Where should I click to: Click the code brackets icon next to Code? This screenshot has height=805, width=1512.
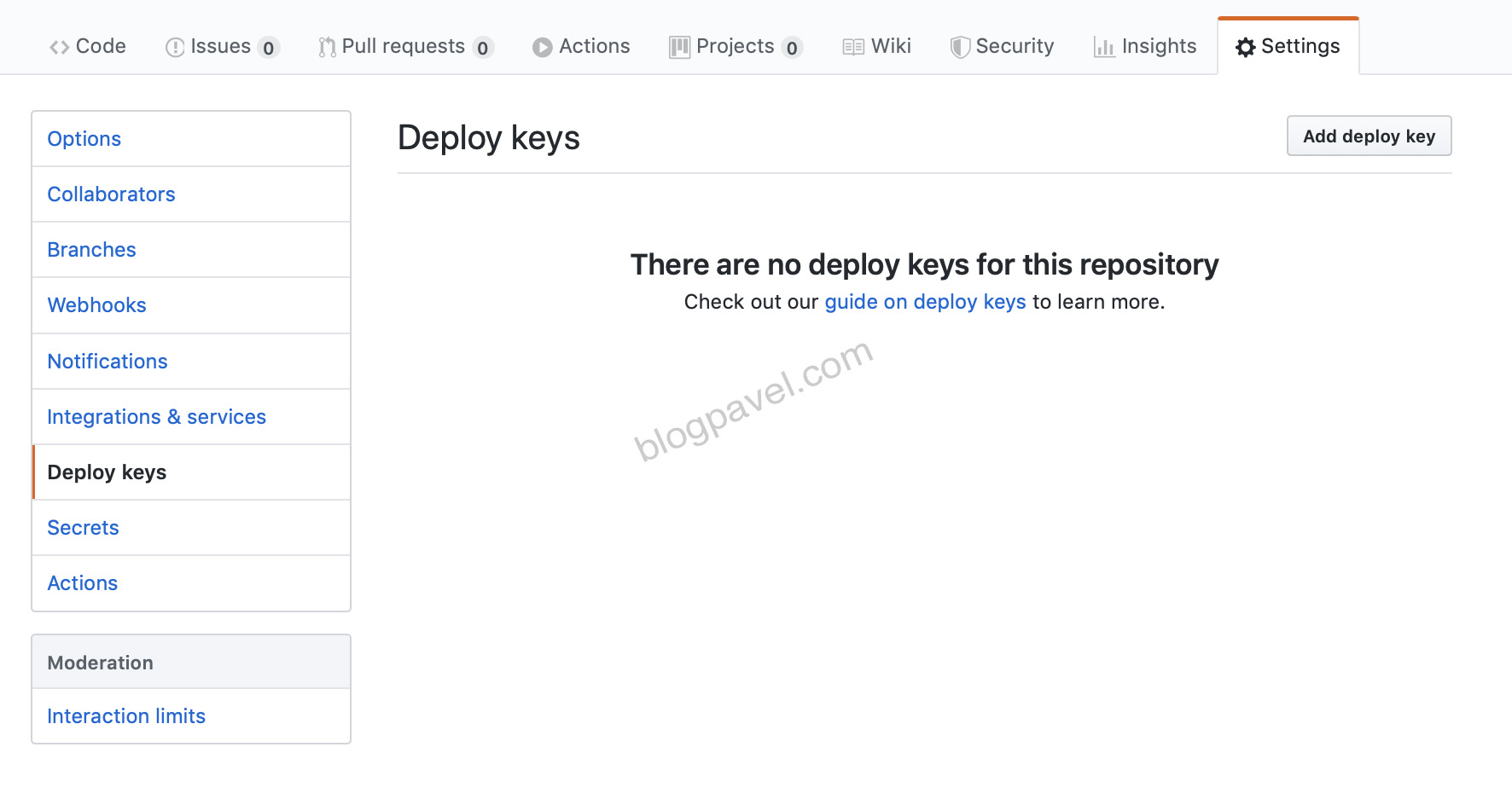pos(59,46)
